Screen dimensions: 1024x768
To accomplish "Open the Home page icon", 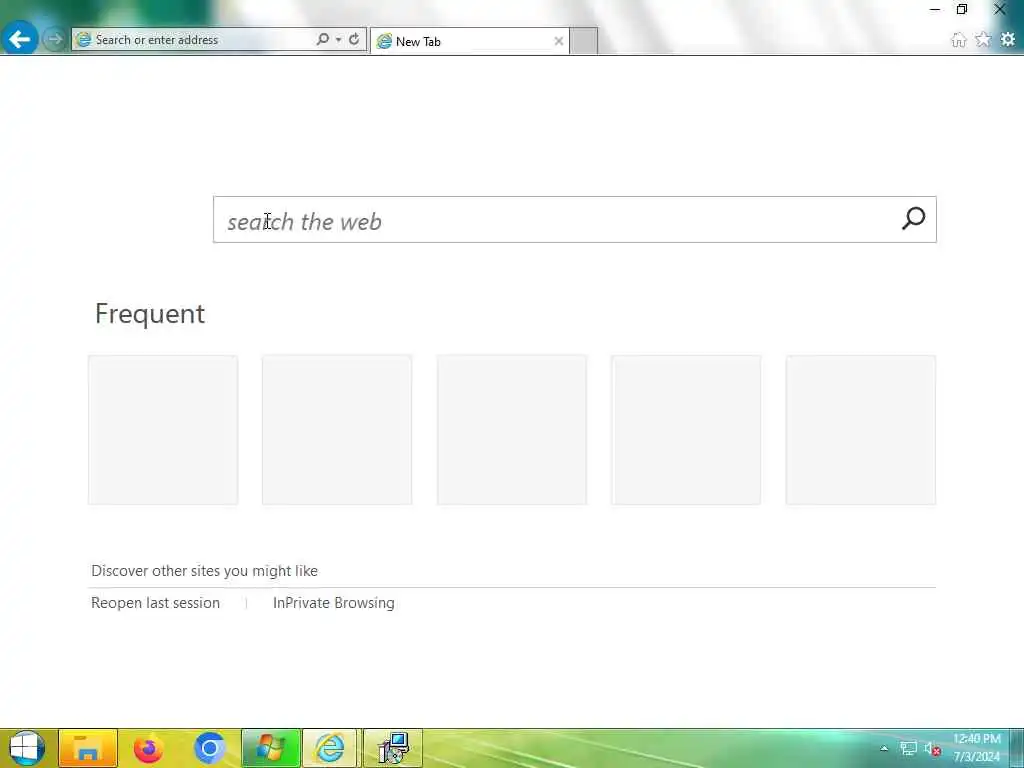I will pyautogui.click(x=958, y=40).
